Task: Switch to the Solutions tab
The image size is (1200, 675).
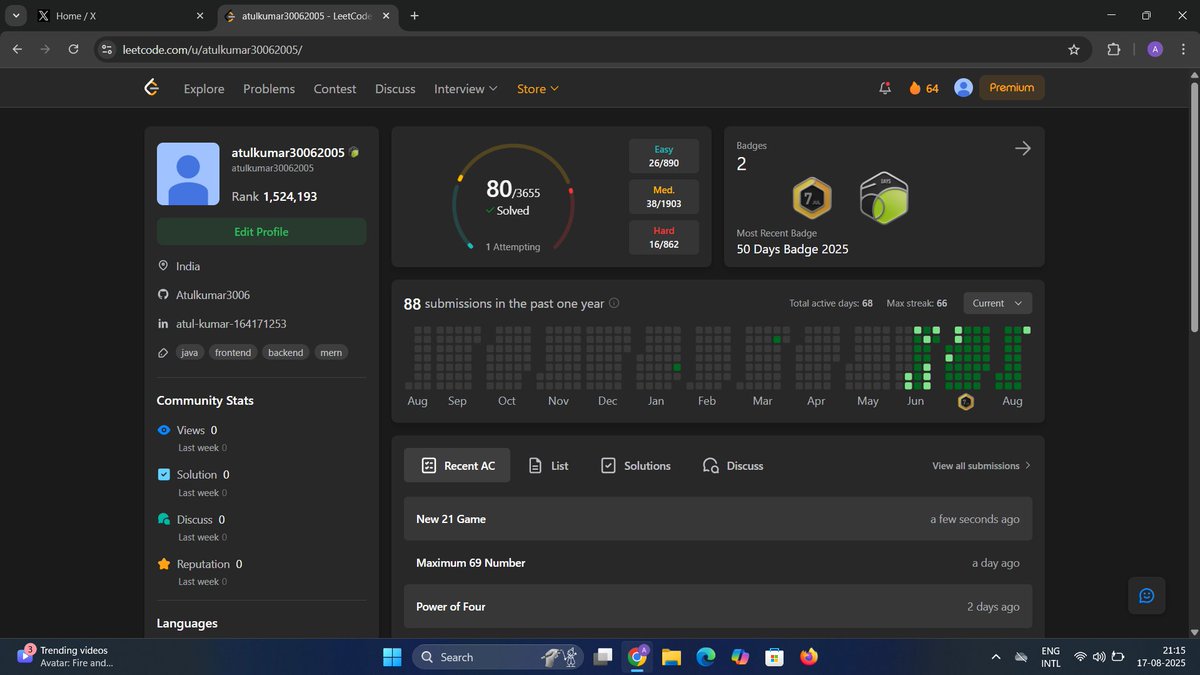Action: coord(636,465)
